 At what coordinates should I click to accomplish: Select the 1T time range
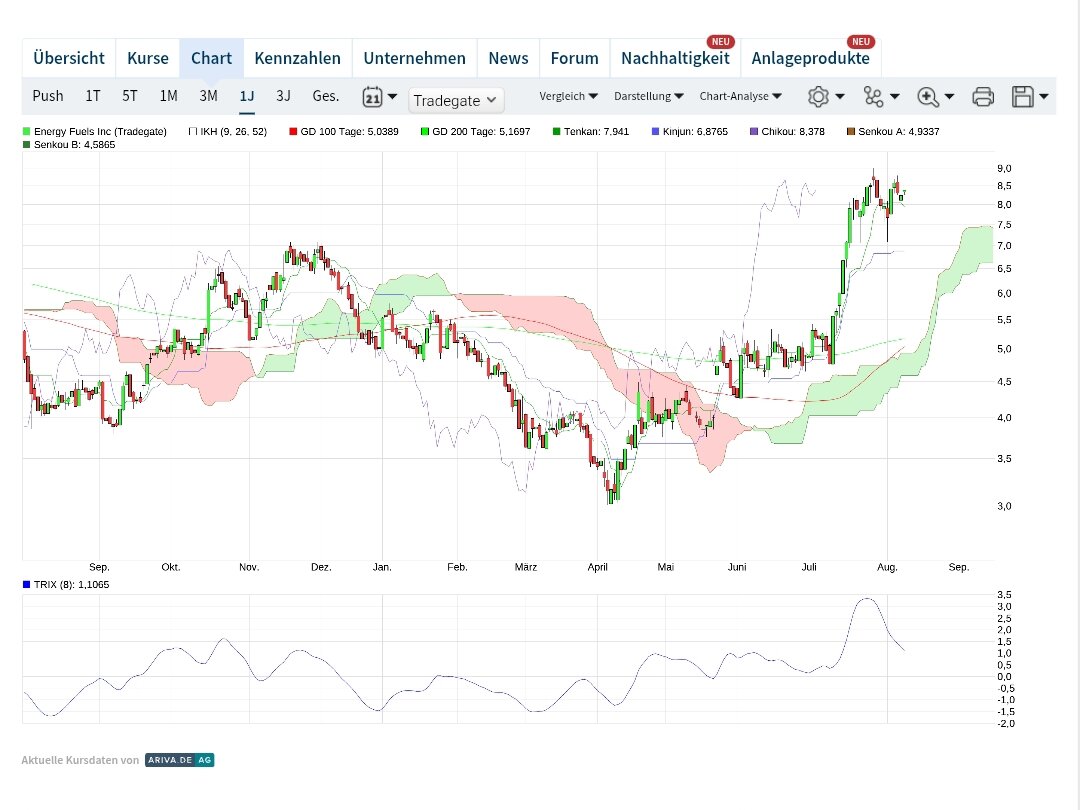click(x=93, y=96)
